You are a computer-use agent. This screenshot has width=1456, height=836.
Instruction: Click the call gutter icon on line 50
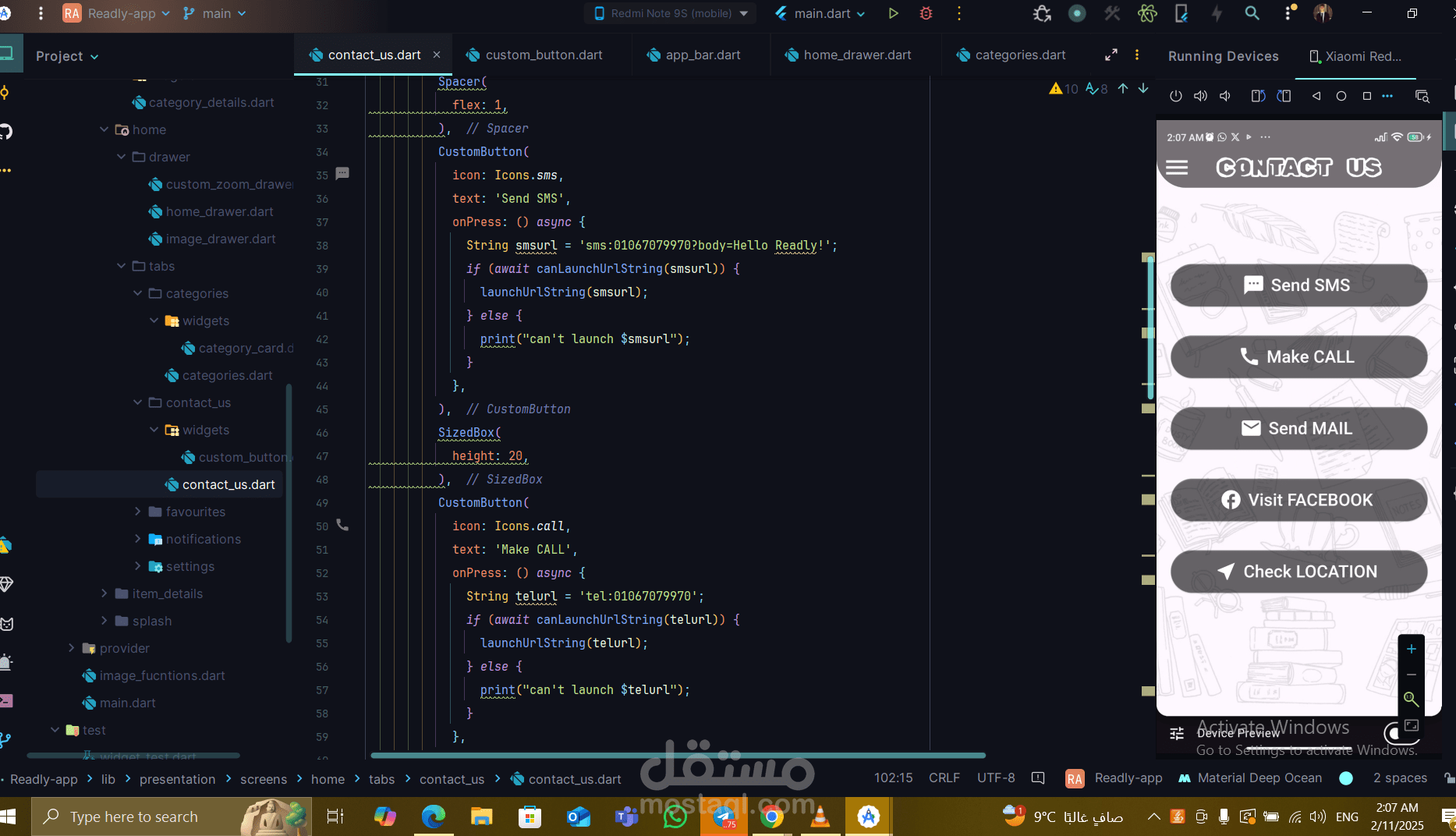pos(342,525)
